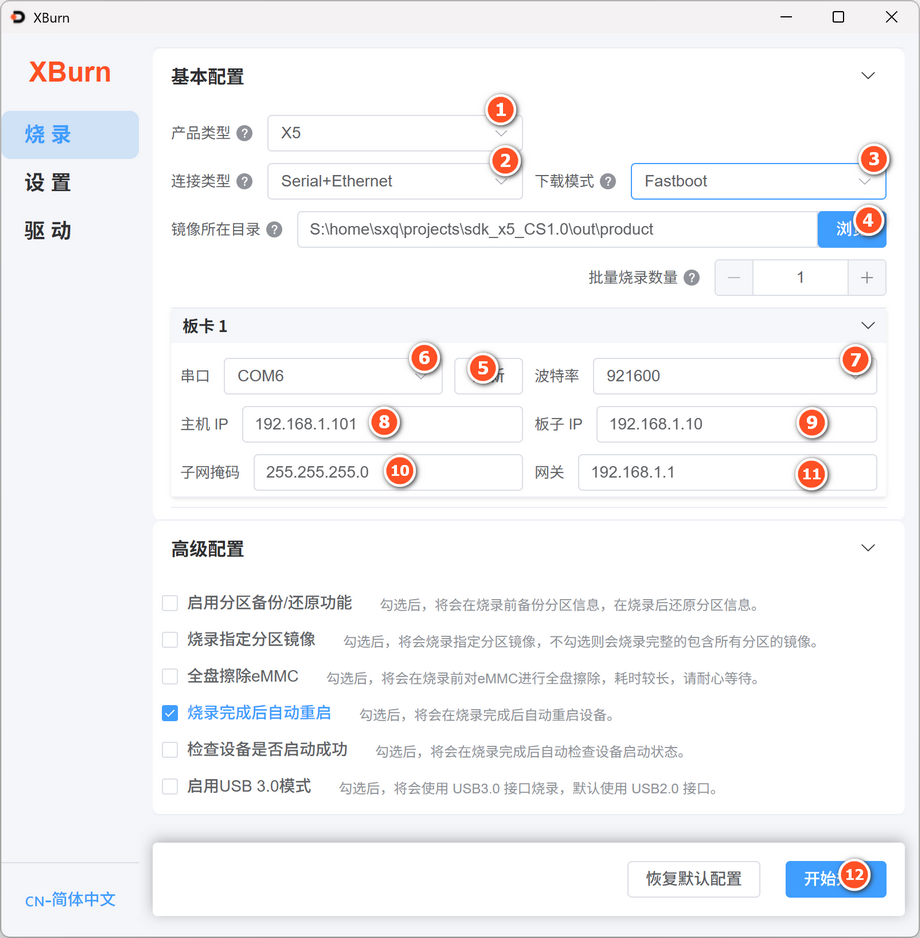Minimize the XBurn window

tap(786, 17)
